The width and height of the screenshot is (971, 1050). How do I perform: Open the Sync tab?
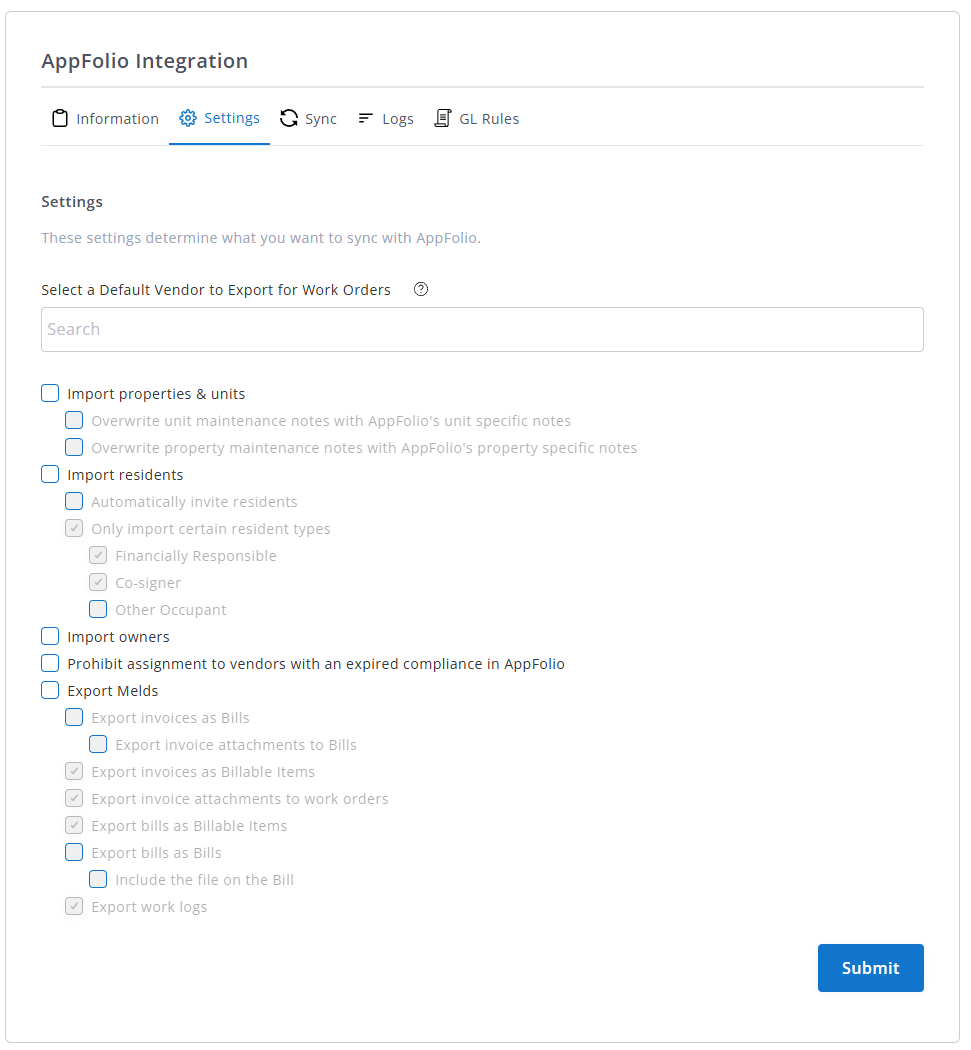[320, 119]
